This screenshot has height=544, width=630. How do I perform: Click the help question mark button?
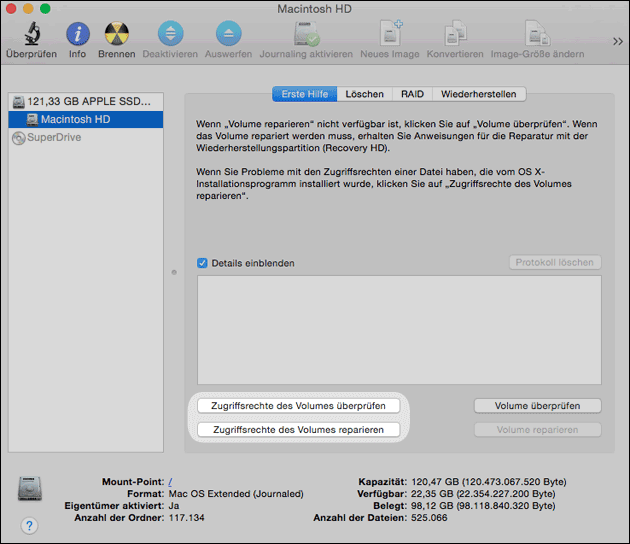click(29, 526)
